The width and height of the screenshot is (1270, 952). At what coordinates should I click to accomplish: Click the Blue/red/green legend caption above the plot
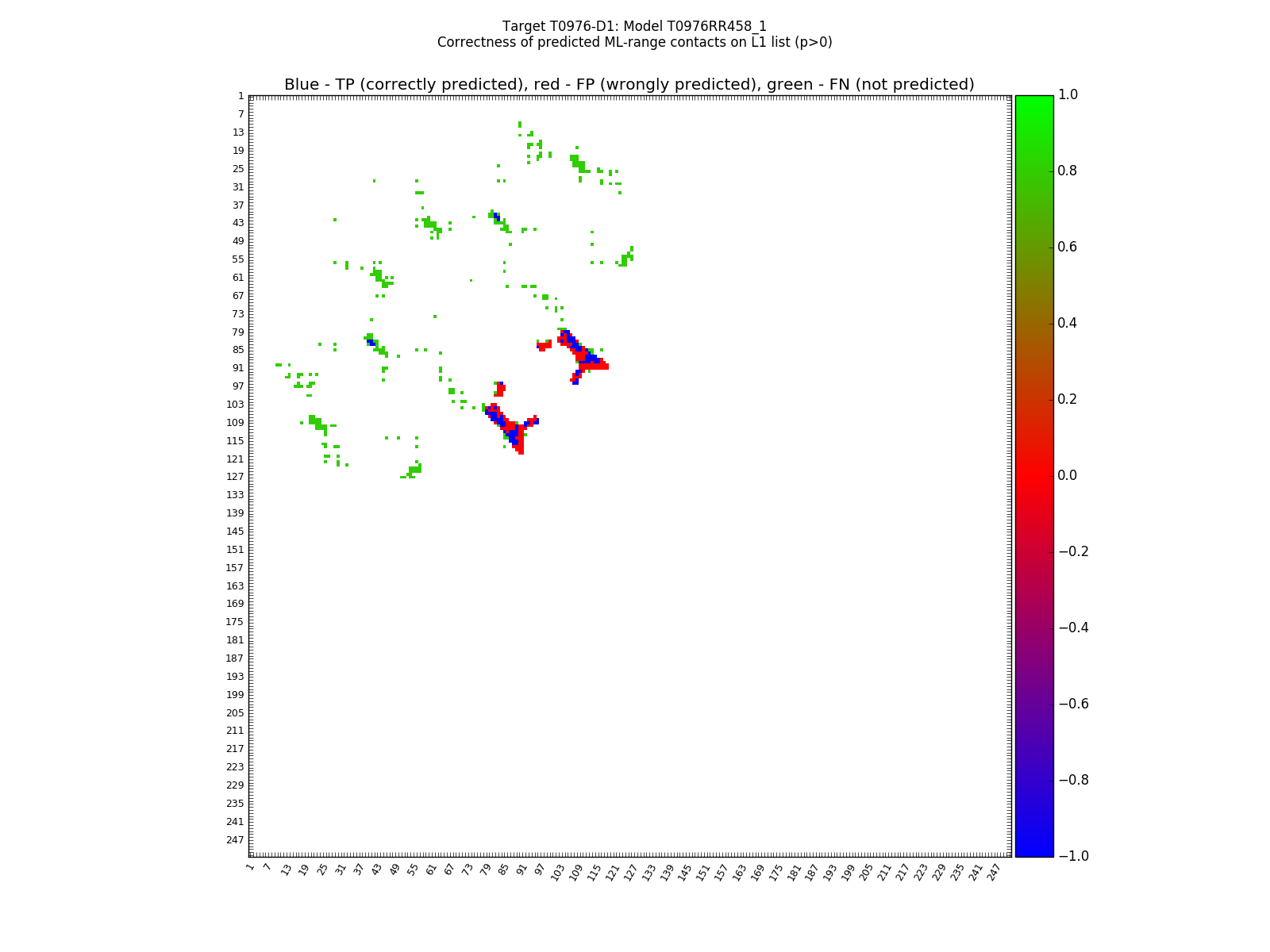tap(629, 84)
